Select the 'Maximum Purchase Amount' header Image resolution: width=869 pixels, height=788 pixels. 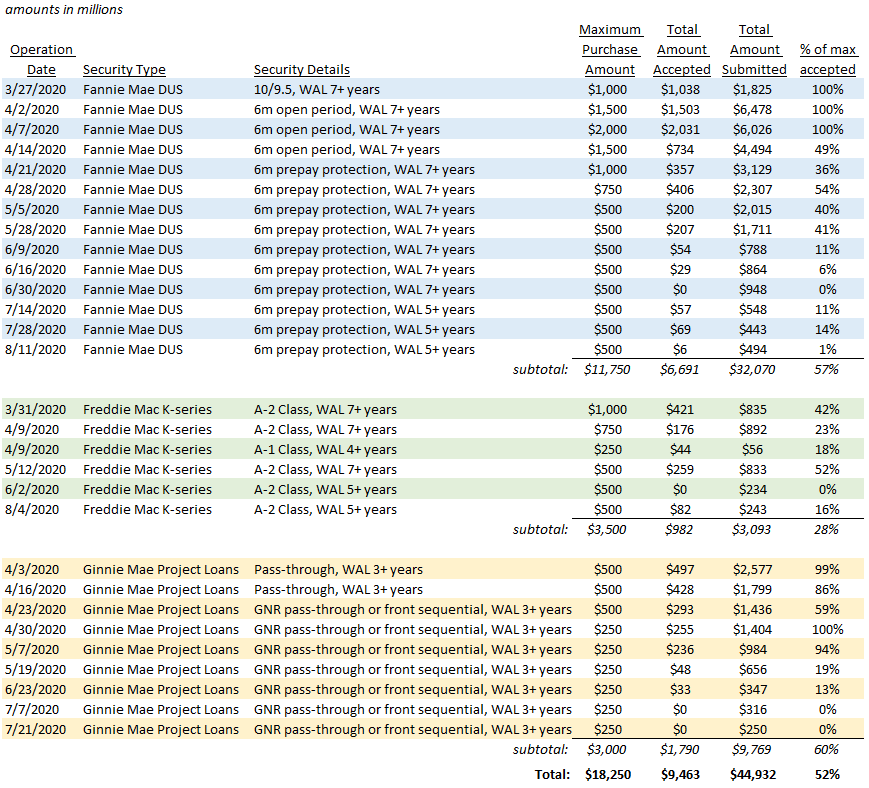point(610,50)
